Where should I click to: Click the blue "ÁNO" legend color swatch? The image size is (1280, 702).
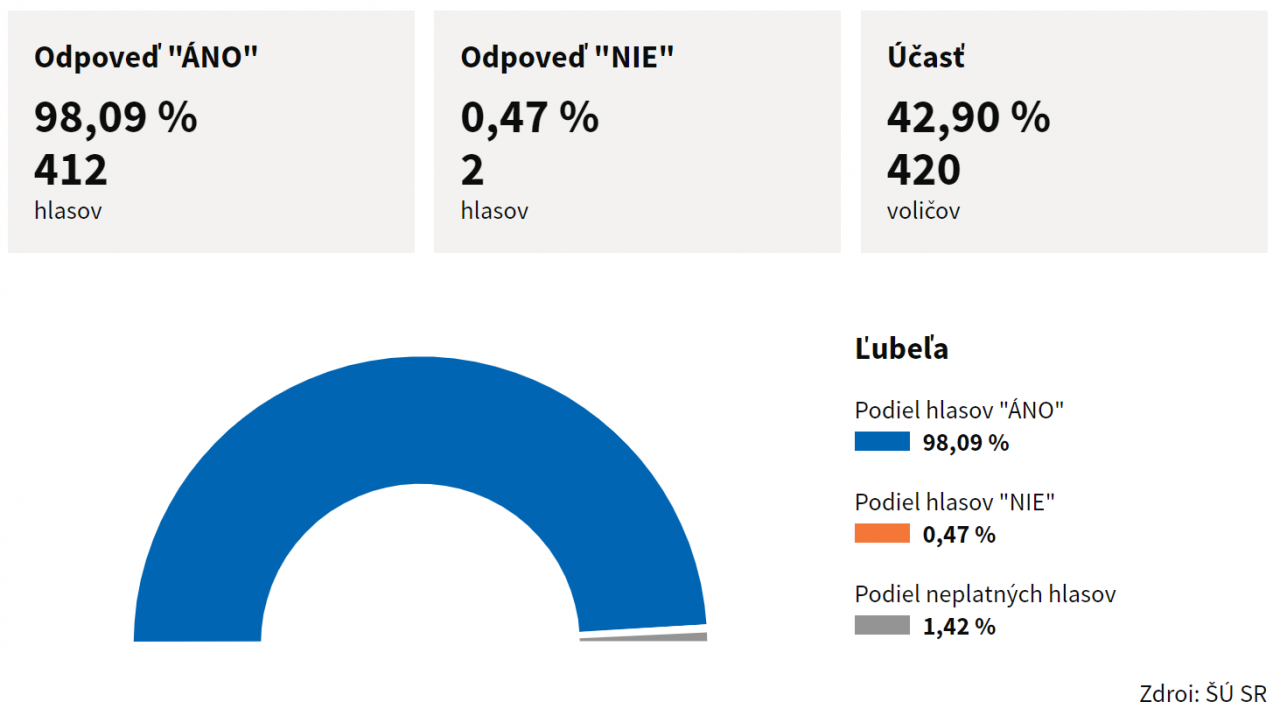pyautogui.click(x=882, y=442)
